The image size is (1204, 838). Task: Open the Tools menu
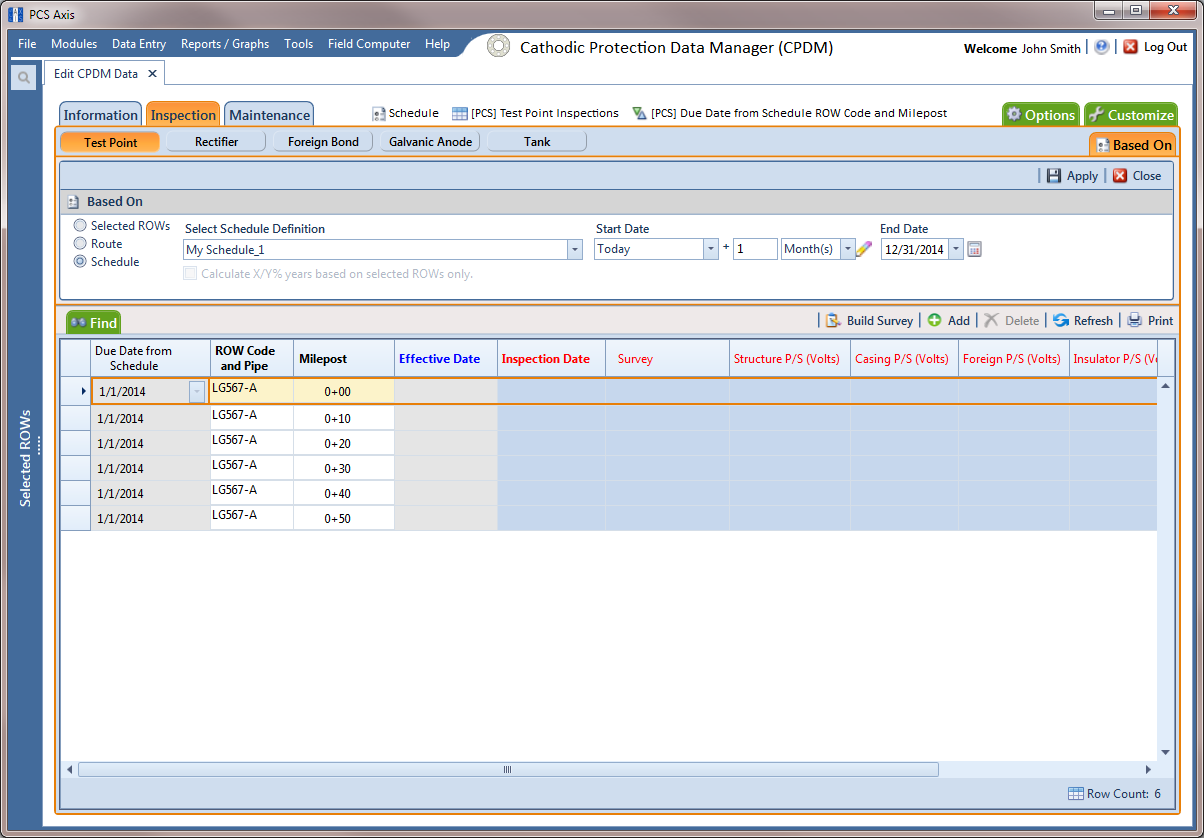click(298, 44)
